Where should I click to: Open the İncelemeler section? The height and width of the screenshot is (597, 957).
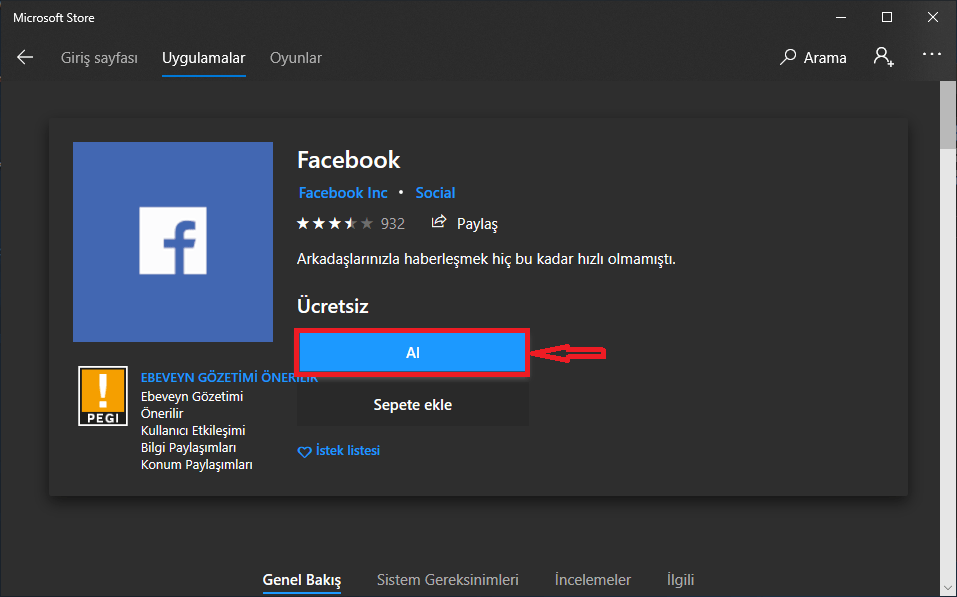click(593, 580)
